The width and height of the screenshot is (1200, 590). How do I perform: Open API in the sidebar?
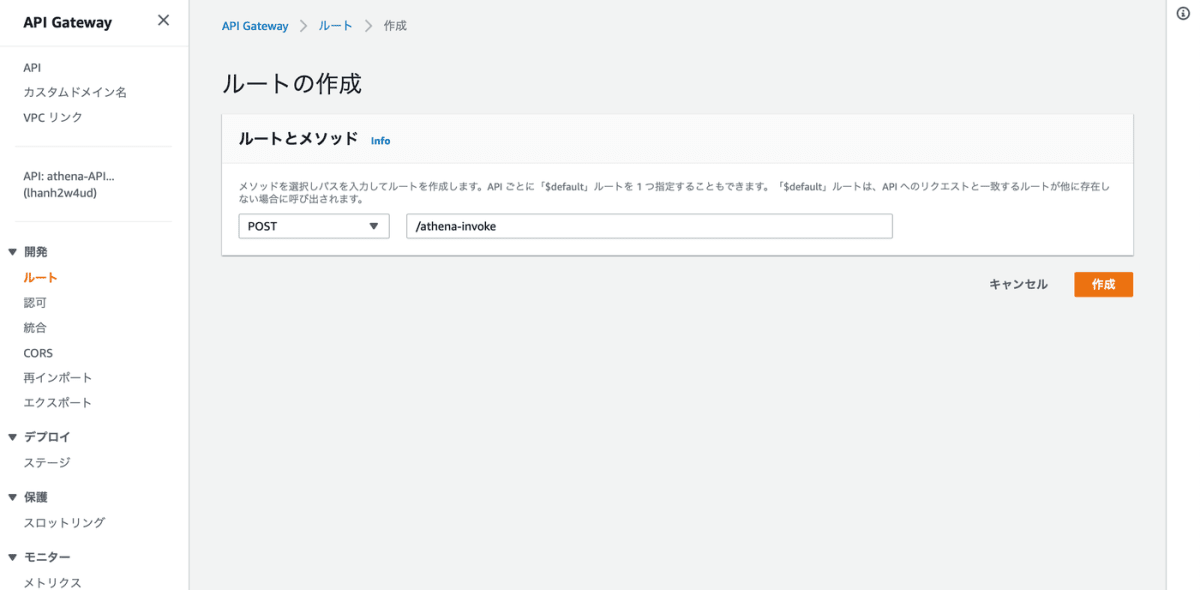point(32,68)
